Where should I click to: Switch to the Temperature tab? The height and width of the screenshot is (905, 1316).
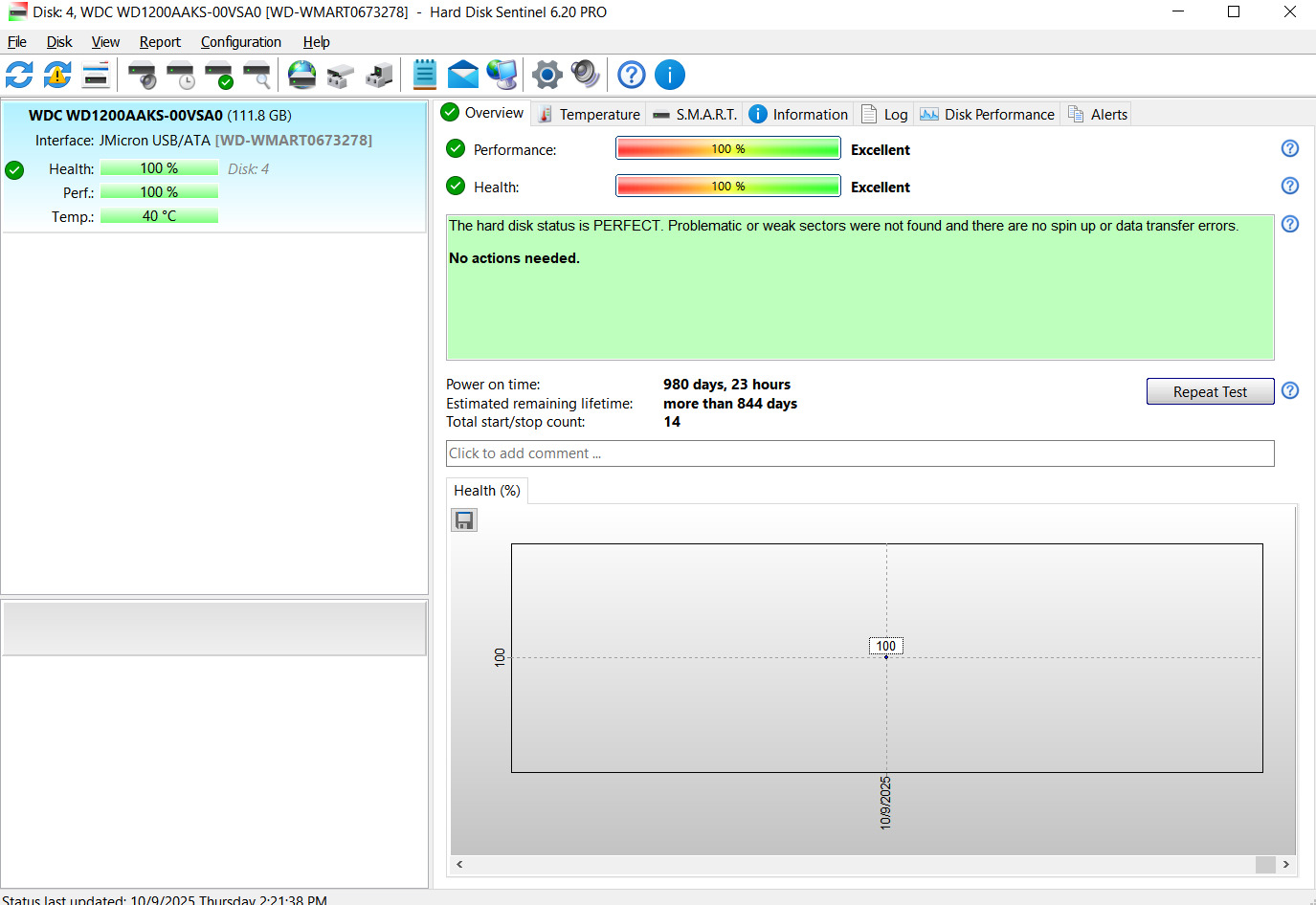coord(589,114)
